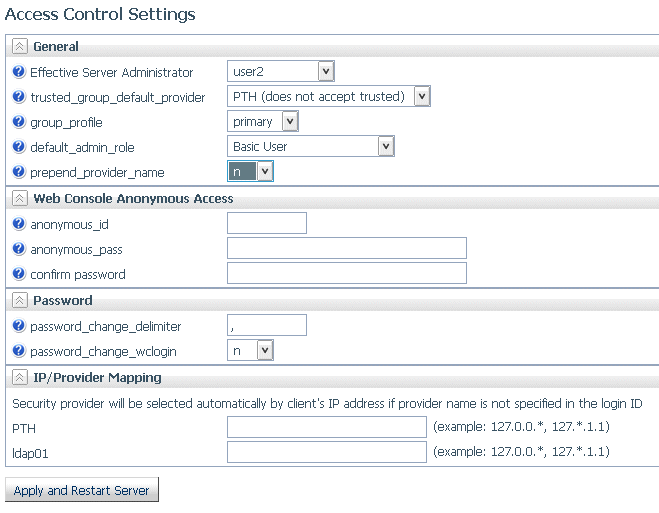
Task: Collapse the Password section
Action: click(20, 300)
